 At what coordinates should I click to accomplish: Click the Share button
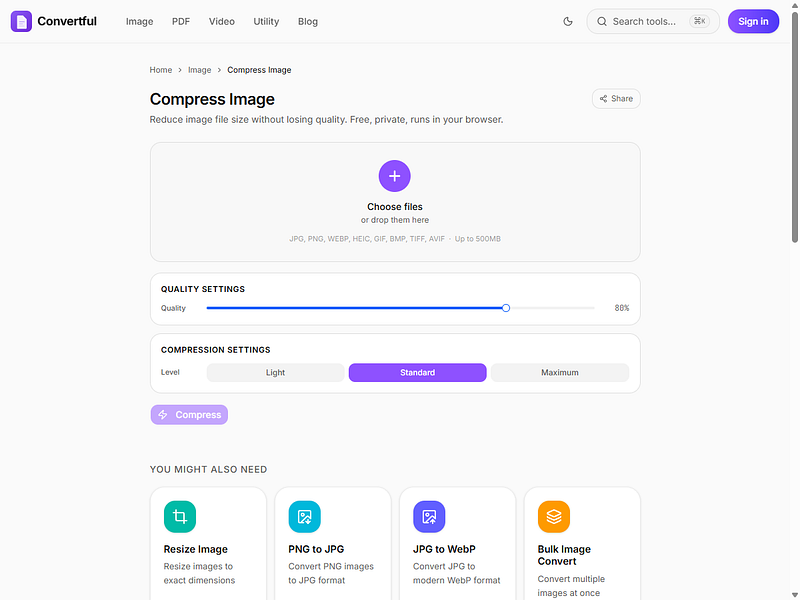coord(616,98)
